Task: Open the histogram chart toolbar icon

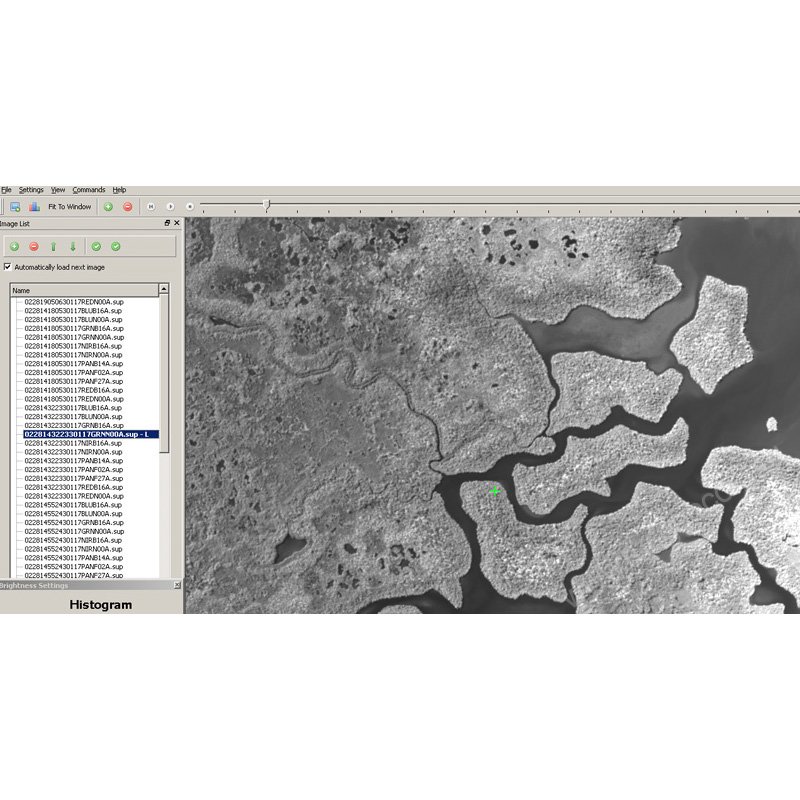Action: (34, 207)
